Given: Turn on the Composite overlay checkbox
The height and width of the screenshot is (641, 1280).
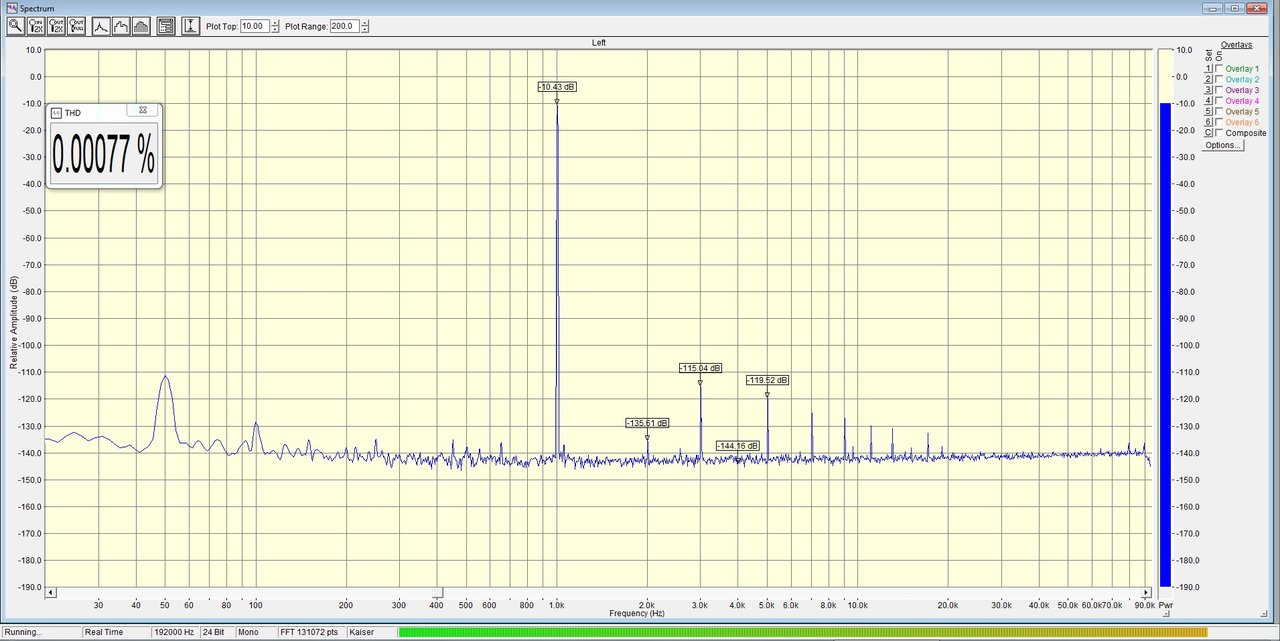Looking at the screenshot, I should click(x=1219, y=133).
